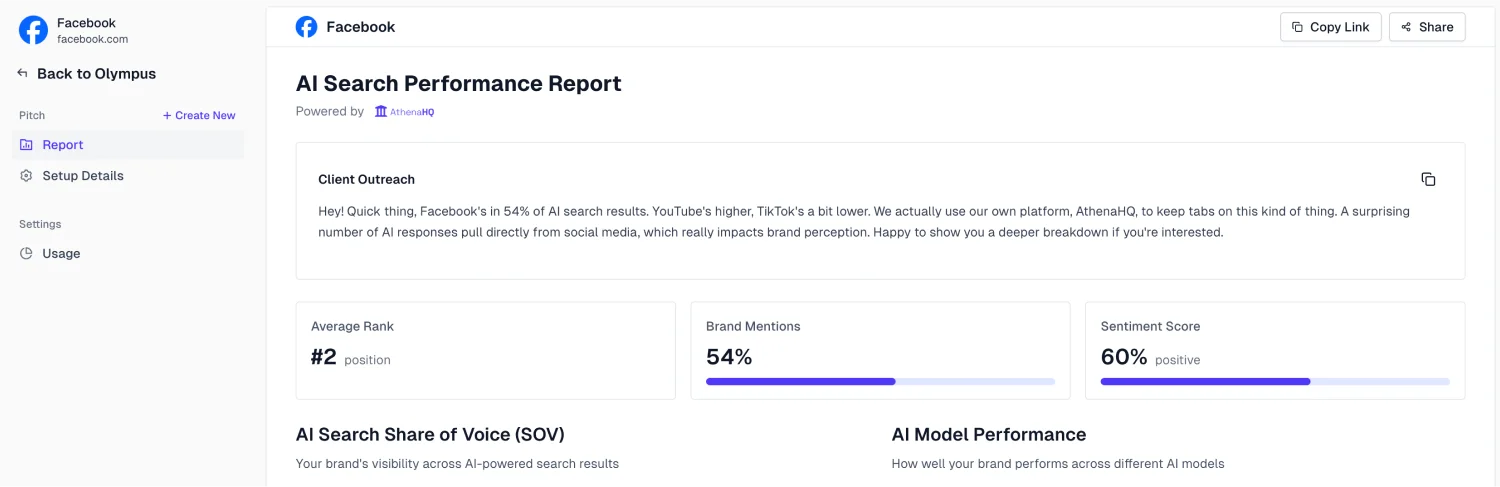The width and height of the screenshot is (1500, 487).
Task: Click the AI Search Performance Report title
Action: (458, 84)
